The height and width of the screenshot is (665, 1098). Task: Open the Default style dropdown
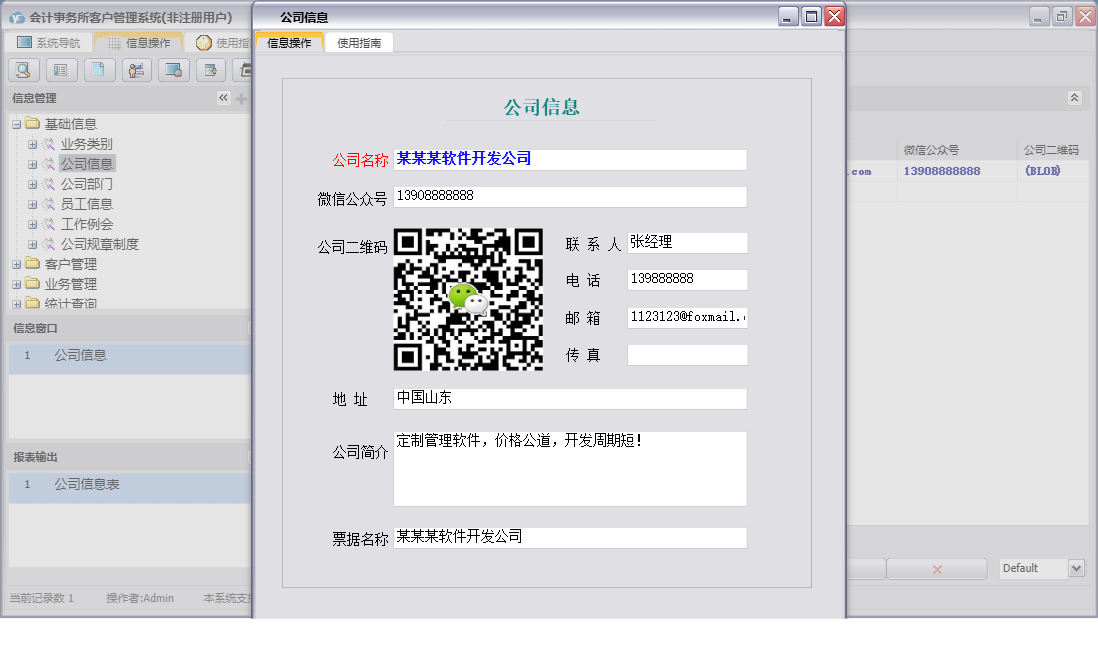click(x=1041, y=567)
